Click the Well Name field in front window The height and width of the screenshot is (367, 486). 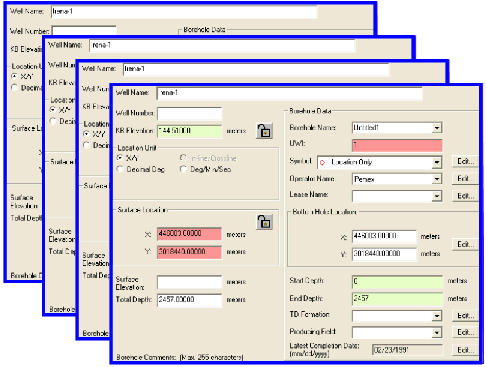(x=290, y=93)
